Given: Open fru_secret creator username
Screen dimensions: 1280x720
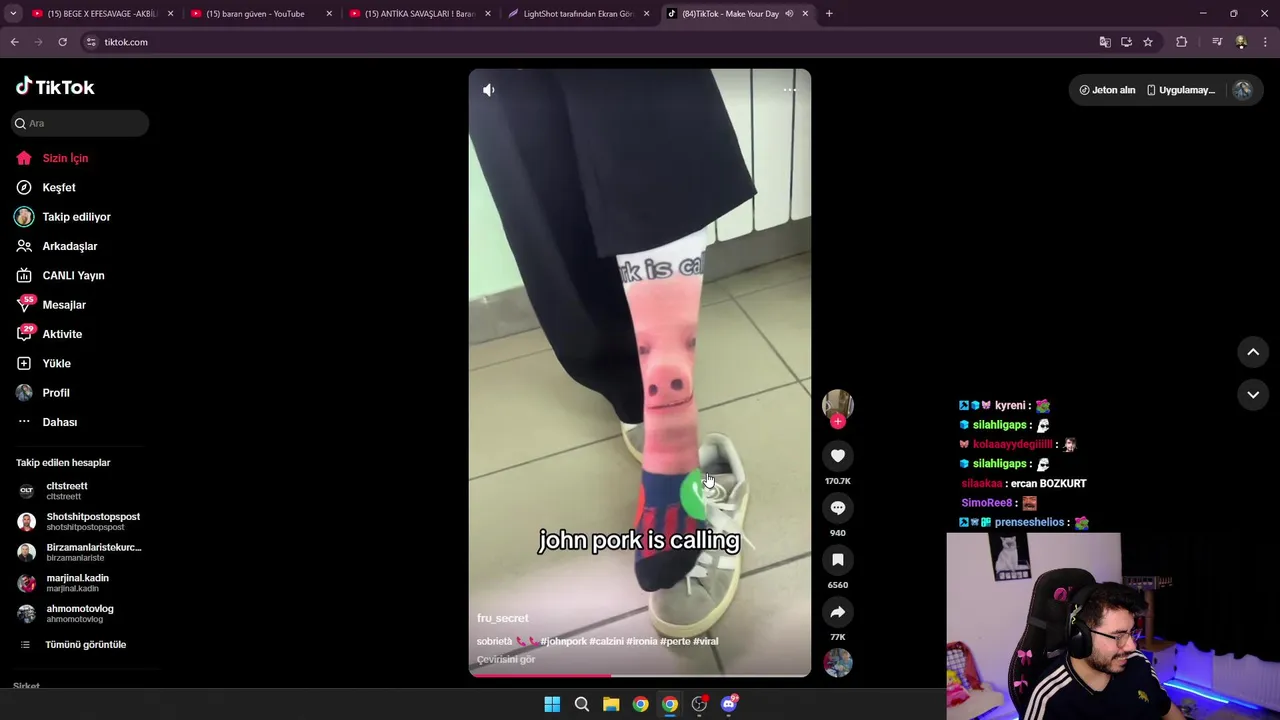Looking at the screenshot, I should pyautogui.click(x=503, y=618).
